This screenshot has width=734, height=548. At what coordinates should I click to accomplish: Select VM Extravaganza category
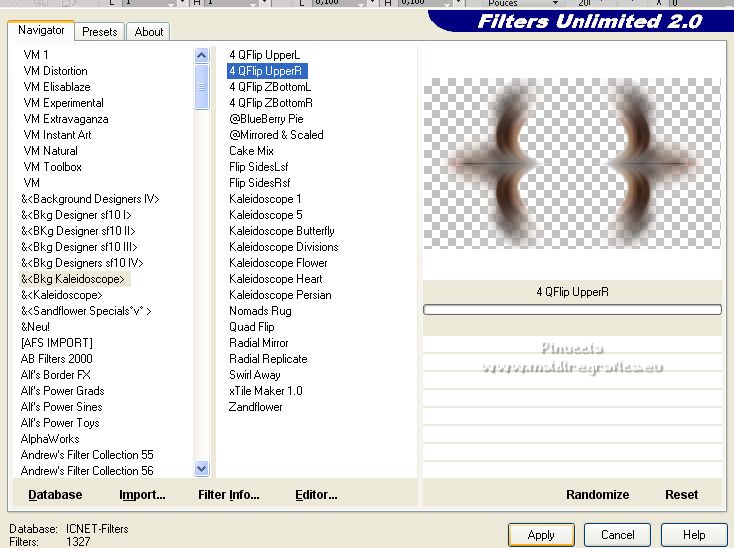click(66, 119)
